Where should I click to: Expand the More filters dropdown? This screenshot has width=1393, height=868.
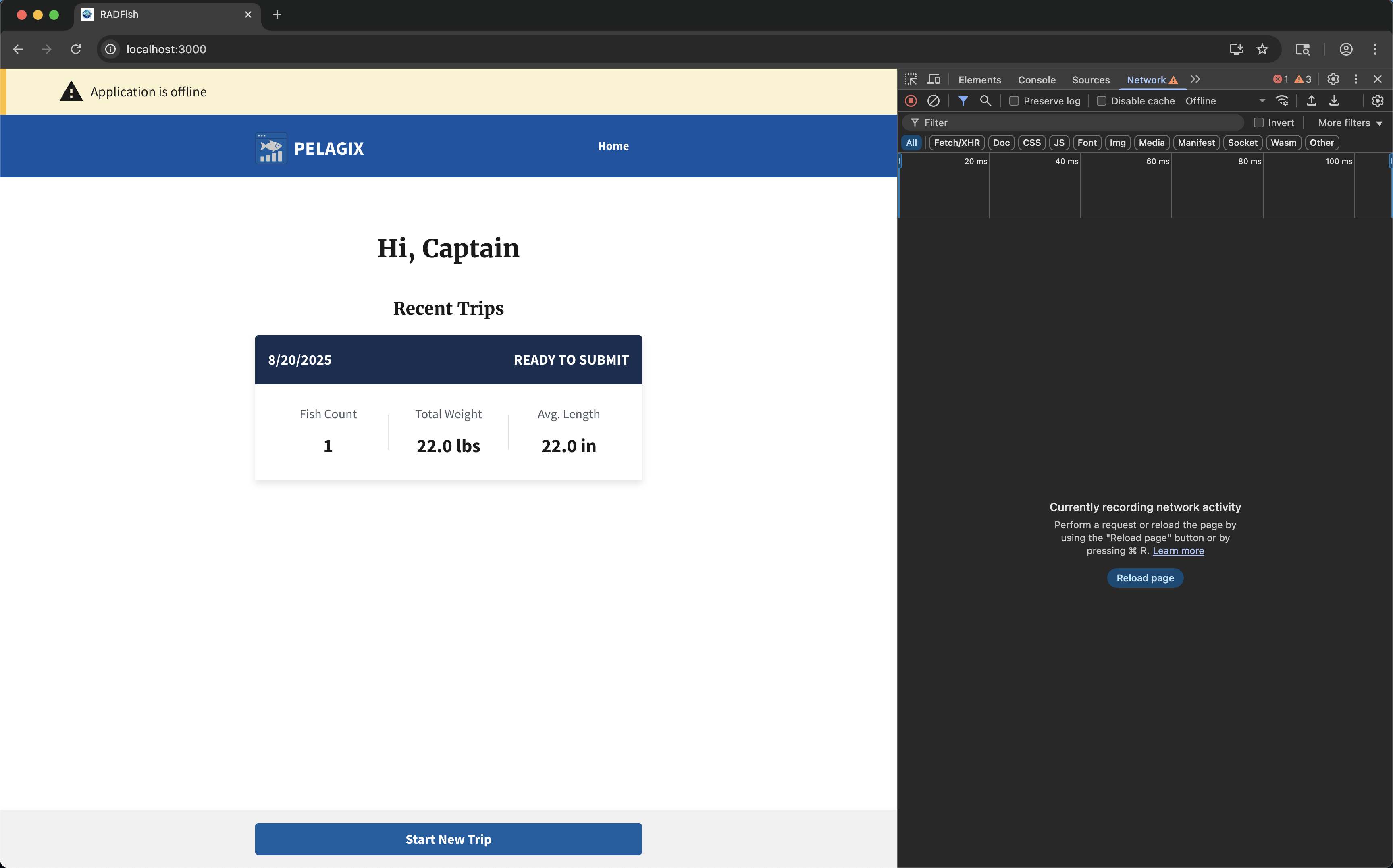[1349, 123]
